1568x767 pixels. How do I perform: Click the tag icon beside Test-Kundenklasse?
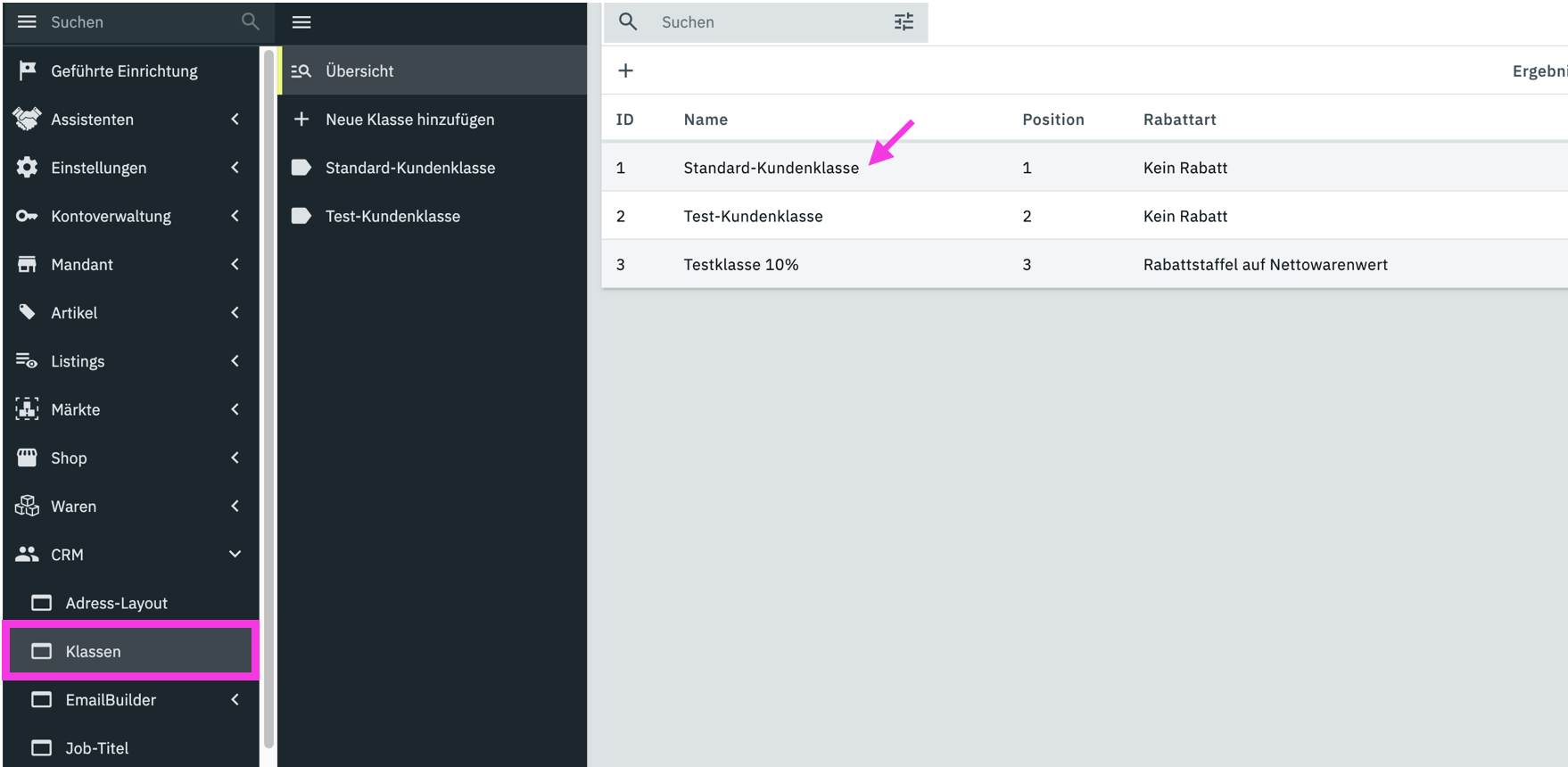point(301,216)
